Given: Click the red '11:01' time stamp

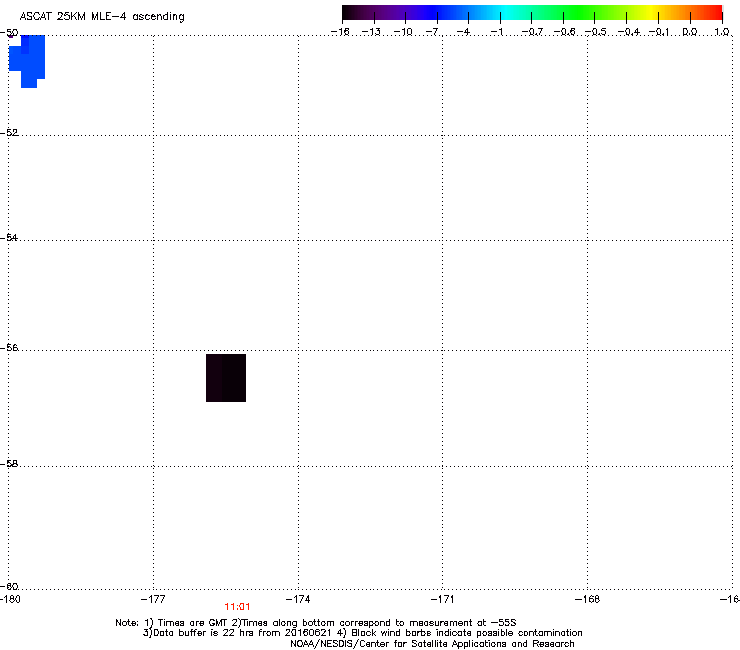Looking at the screenshot, I should 237,607.
